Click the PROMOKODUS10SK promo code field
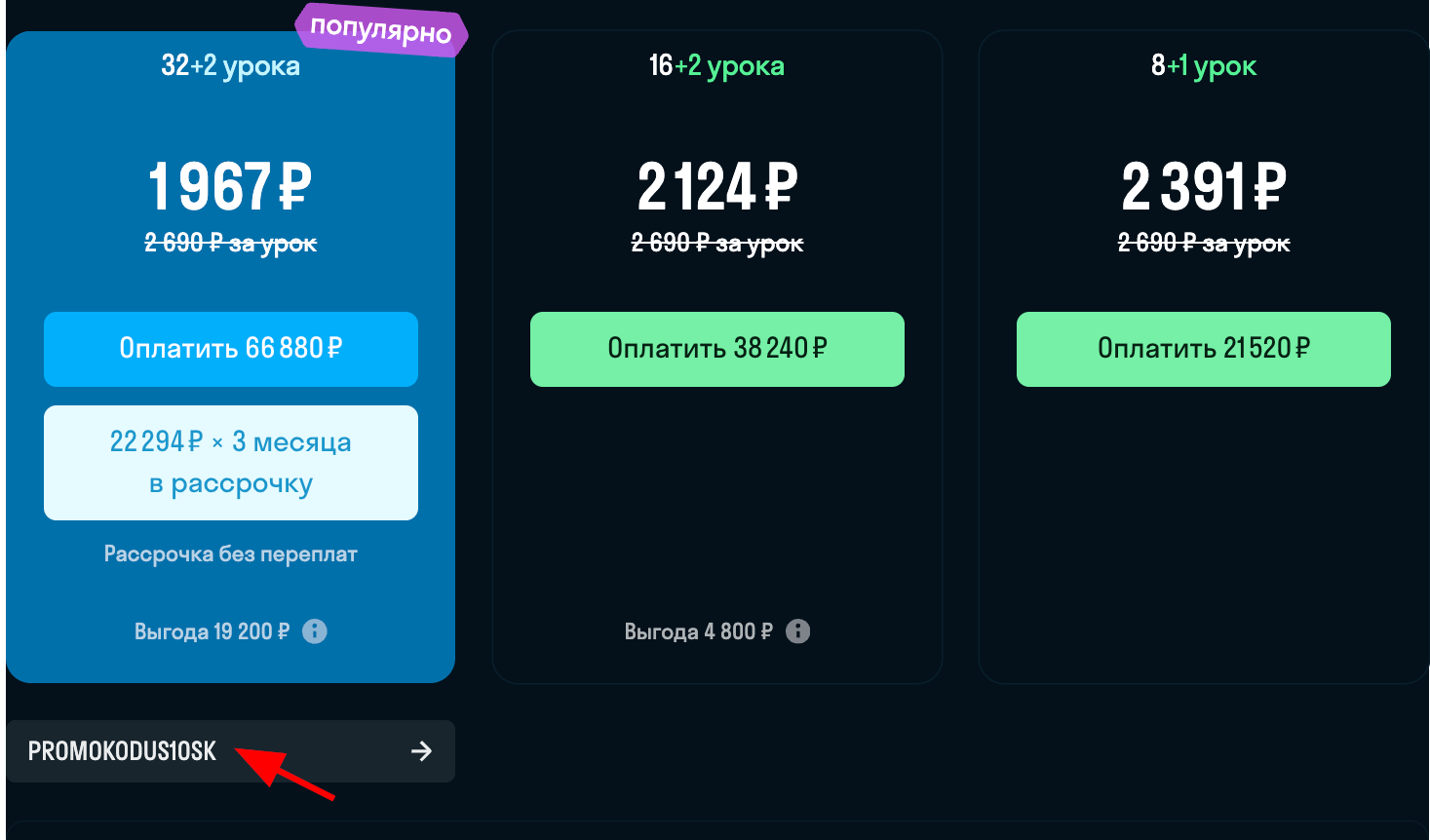Screen dimensions: 1430x840 [120, 751]
